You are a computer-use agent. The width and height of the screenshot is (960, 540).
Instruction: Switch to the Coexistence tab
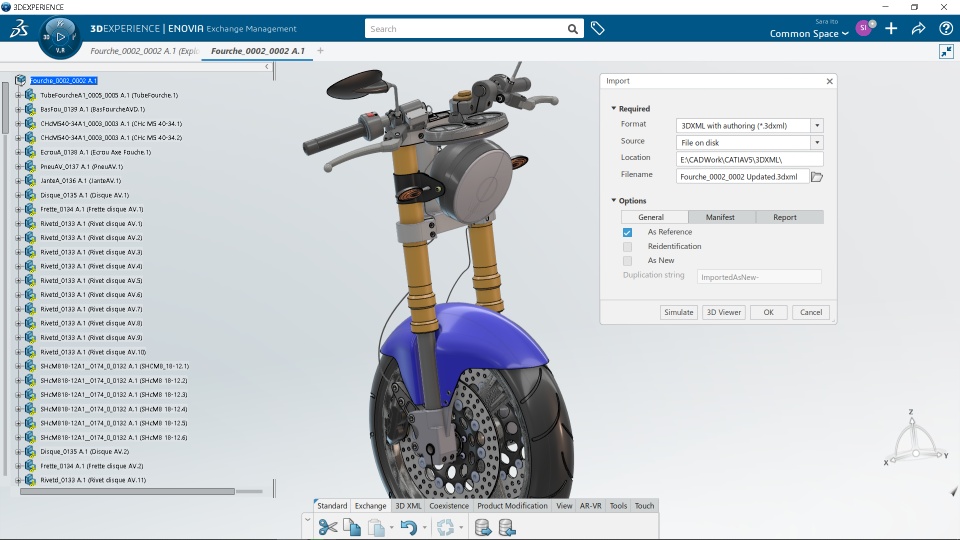(x=449, y=506)
